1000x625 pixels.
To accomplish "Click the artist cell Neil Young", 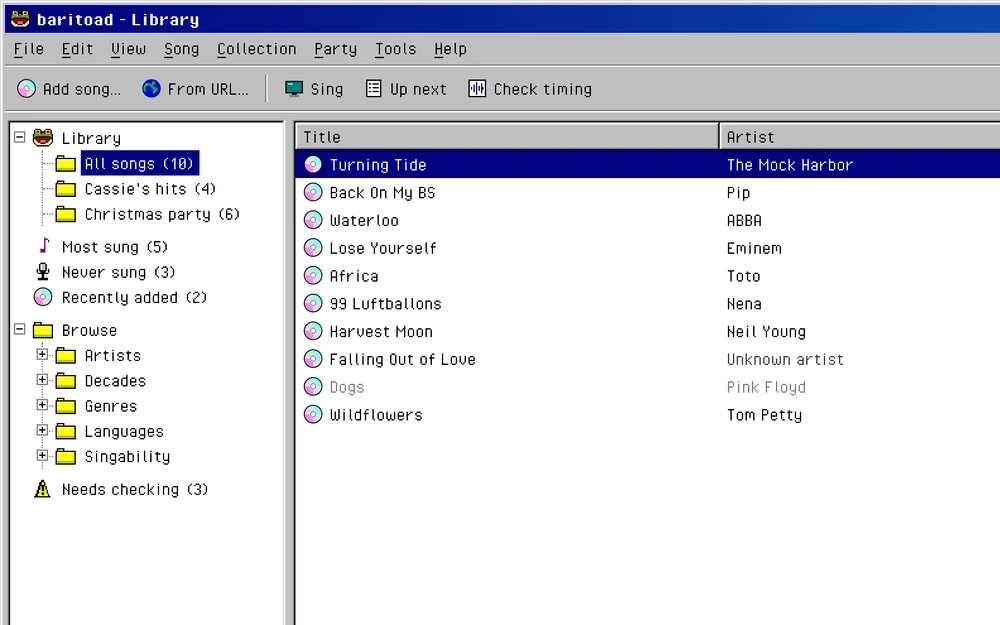I will click(x=766, y=332).
